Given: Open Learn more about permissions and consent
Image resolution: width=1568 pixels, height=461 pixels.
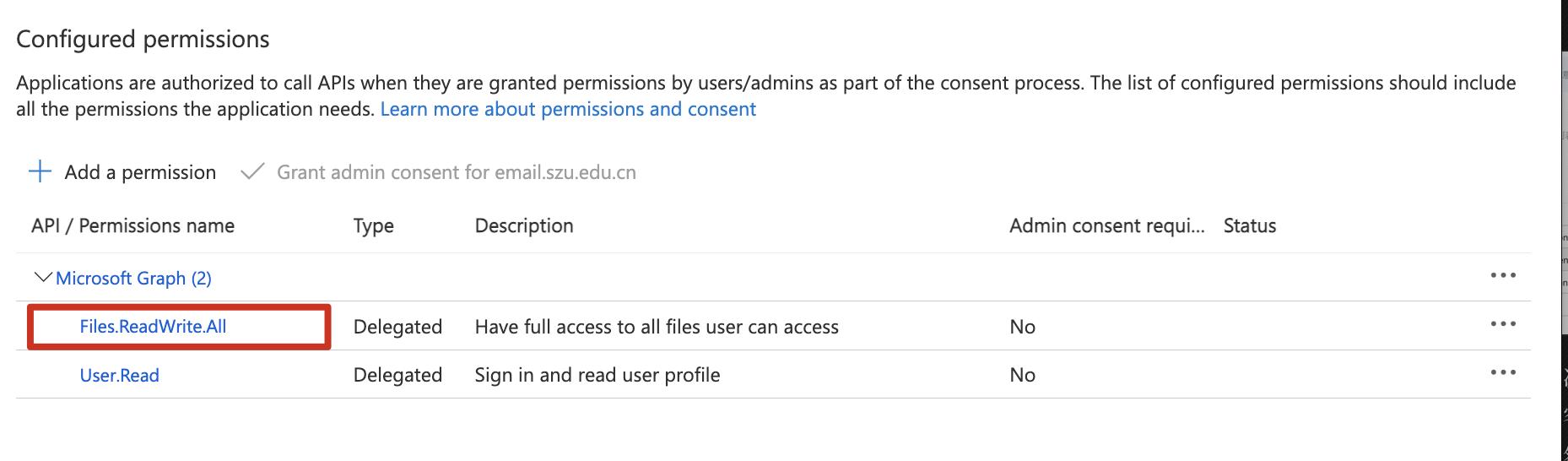Looking at the screenshot, I should click(568, 109).
